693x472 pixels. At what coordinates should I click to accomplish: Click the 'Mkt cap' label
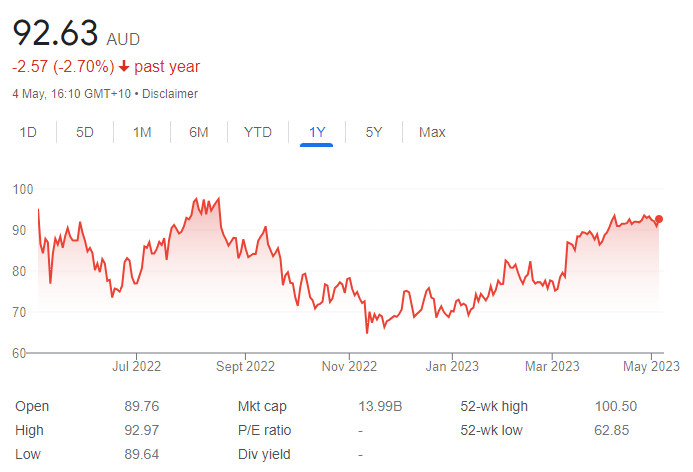(262, 406)
